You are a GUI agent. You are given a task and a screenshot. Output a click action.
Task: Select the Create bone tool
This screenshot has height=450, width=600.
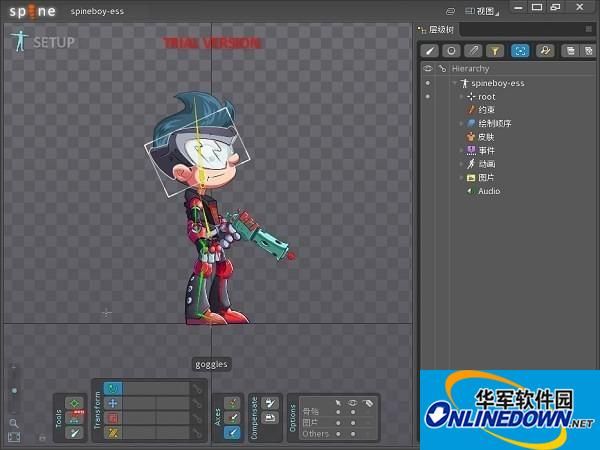[75, 433]
